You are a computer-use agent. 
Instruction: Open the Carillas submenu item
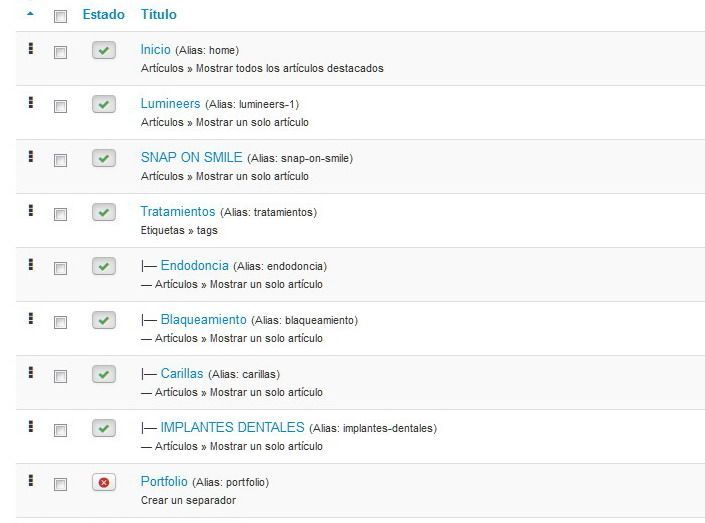point(182,373)
